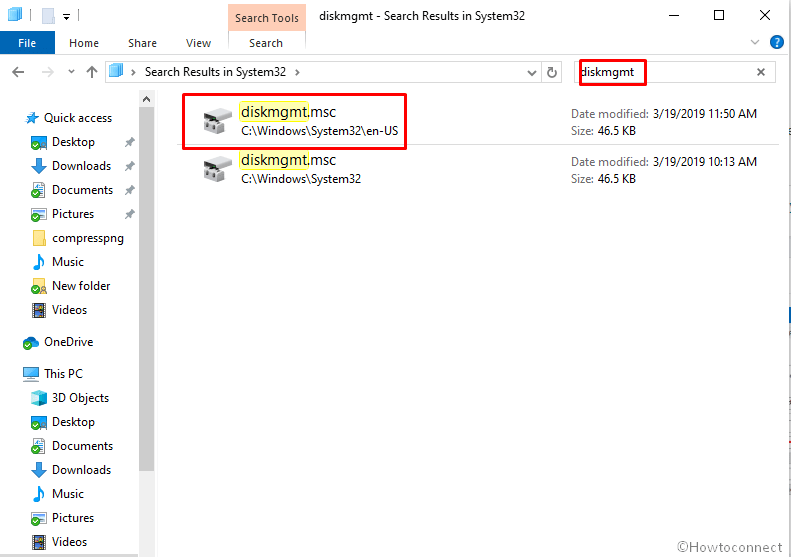The image size is (791, 557).
Task: Open OneDrive in the navigation pane
Action: (69, 342)
